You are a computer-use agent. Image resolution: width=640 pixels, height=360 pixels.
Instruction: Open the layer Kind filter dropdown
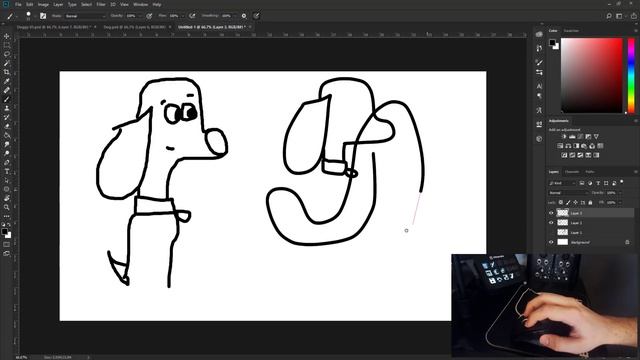coord(562,183)
